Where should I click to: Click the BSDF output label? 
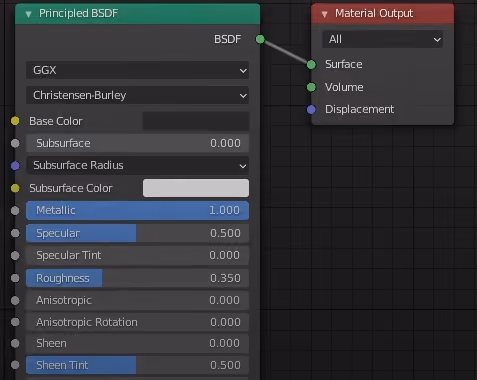pos(227,39)
